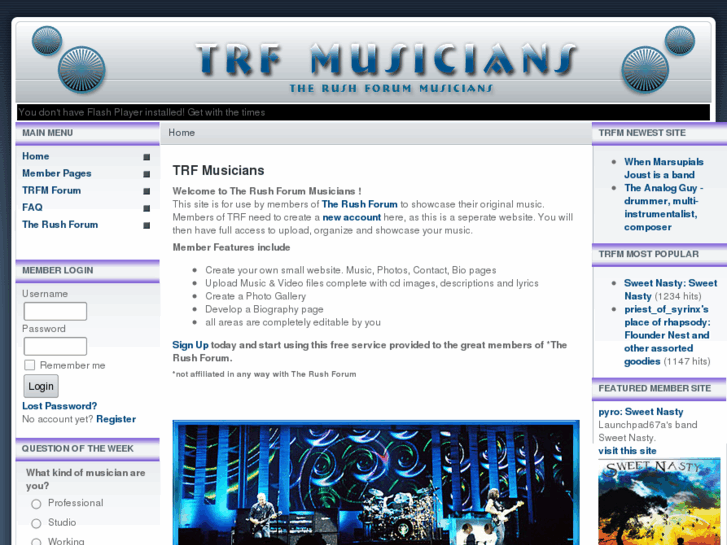Open the Home menu item
The width and height of the screenshot is (727, 545).
pyautogui.click(x=36, y=156)
